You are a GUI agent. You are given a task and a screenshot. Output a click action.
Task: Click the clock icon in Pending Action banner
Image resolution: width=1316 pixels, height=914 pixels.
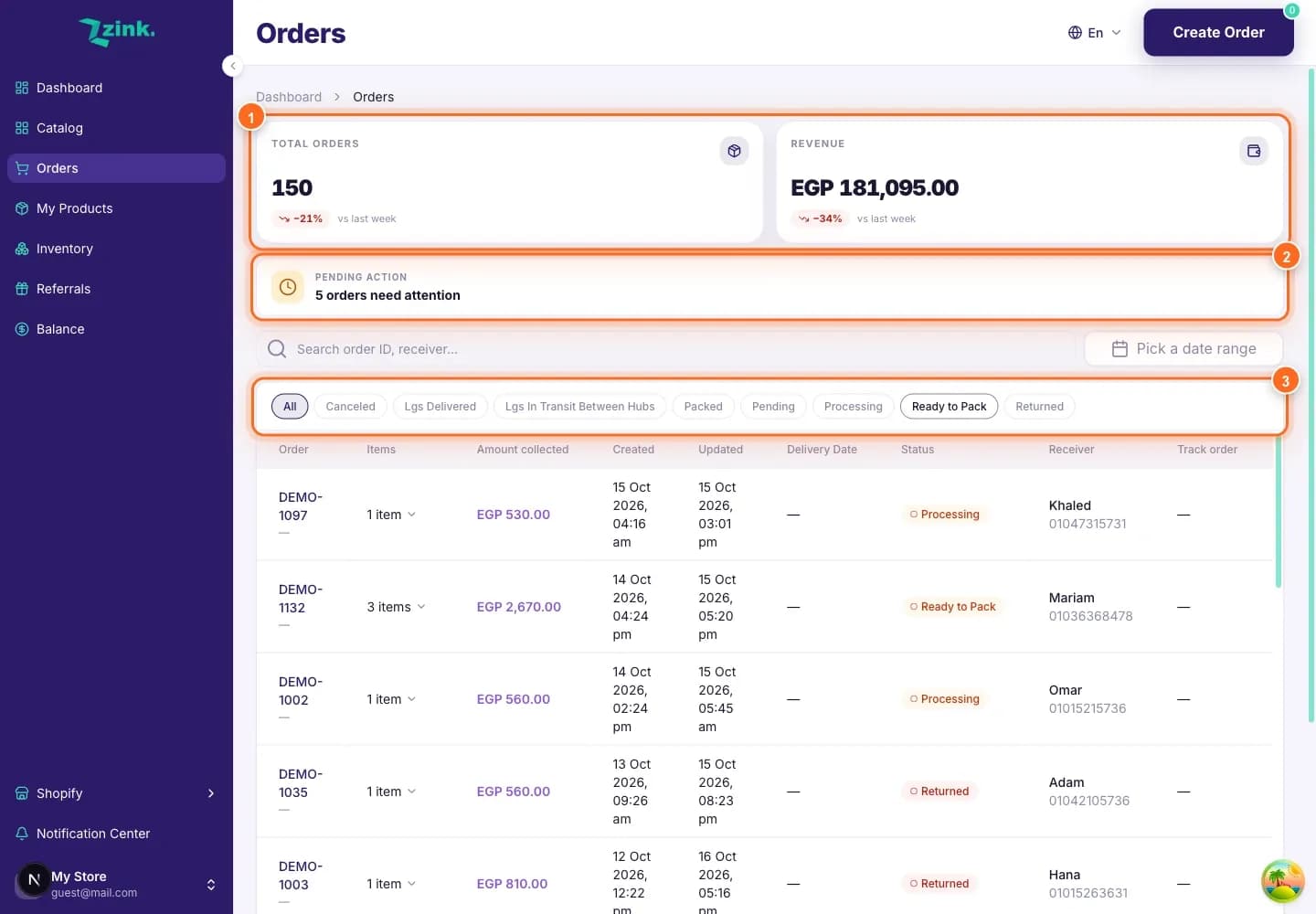pos(288,287)
